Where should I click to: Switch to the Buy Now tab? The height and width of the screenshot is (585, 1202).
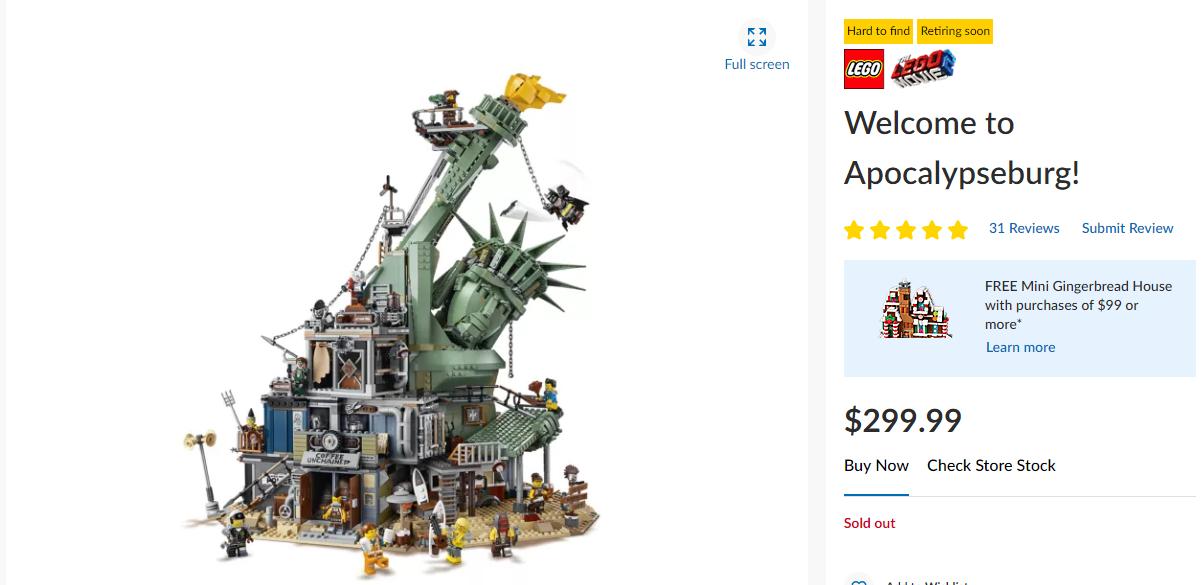point(876,465)
